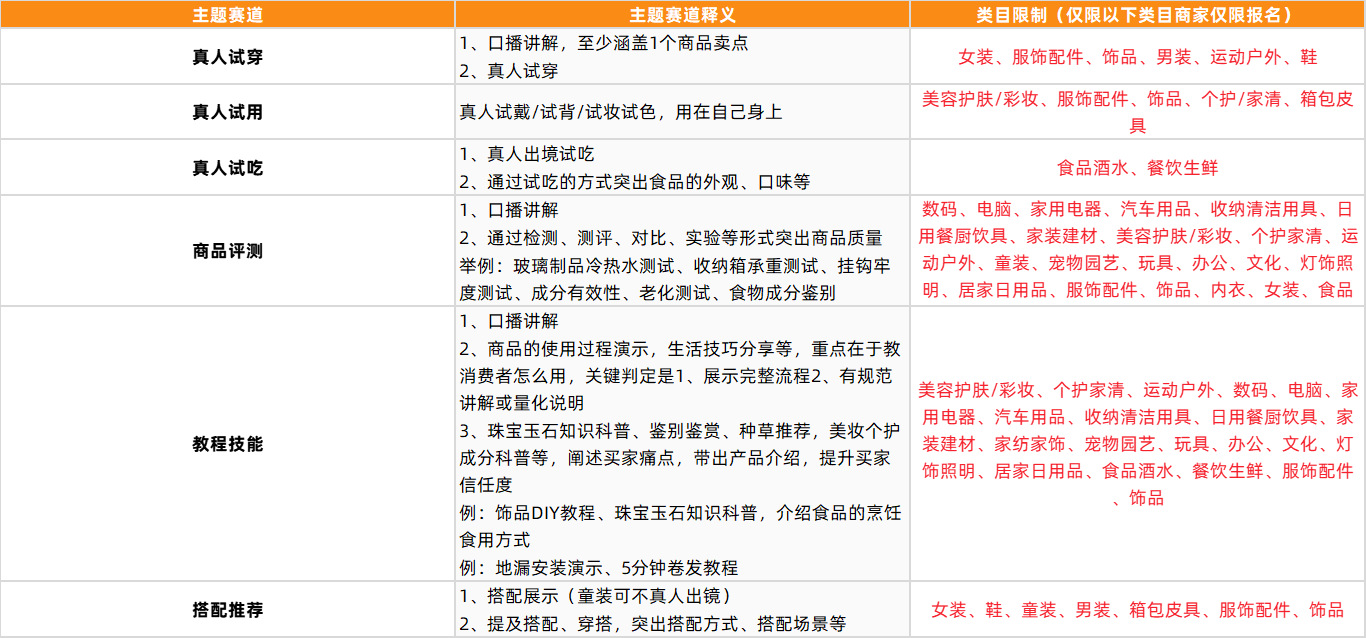Click the 真人试用 row label
The height and width of the screenshot is (638, 1366).
[227, 112]
